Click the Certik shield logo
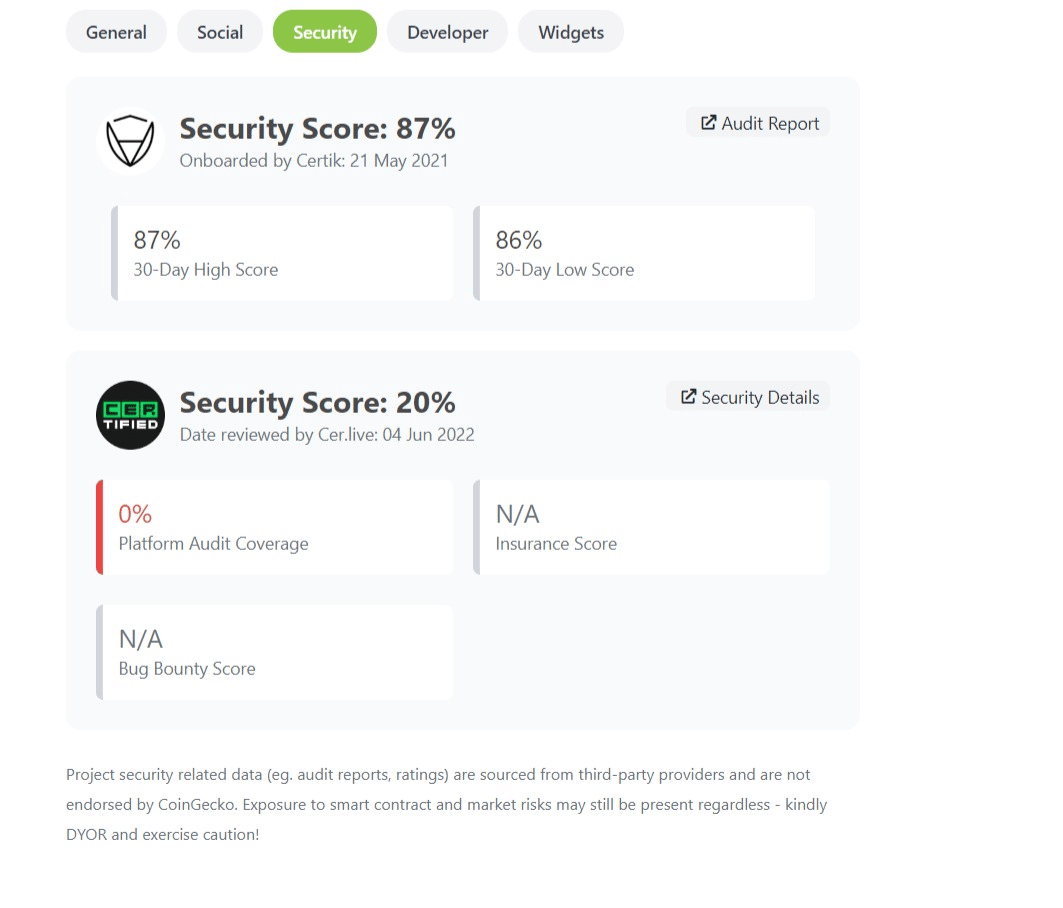Screen dimensions: 1063x908 click(130, 141)
